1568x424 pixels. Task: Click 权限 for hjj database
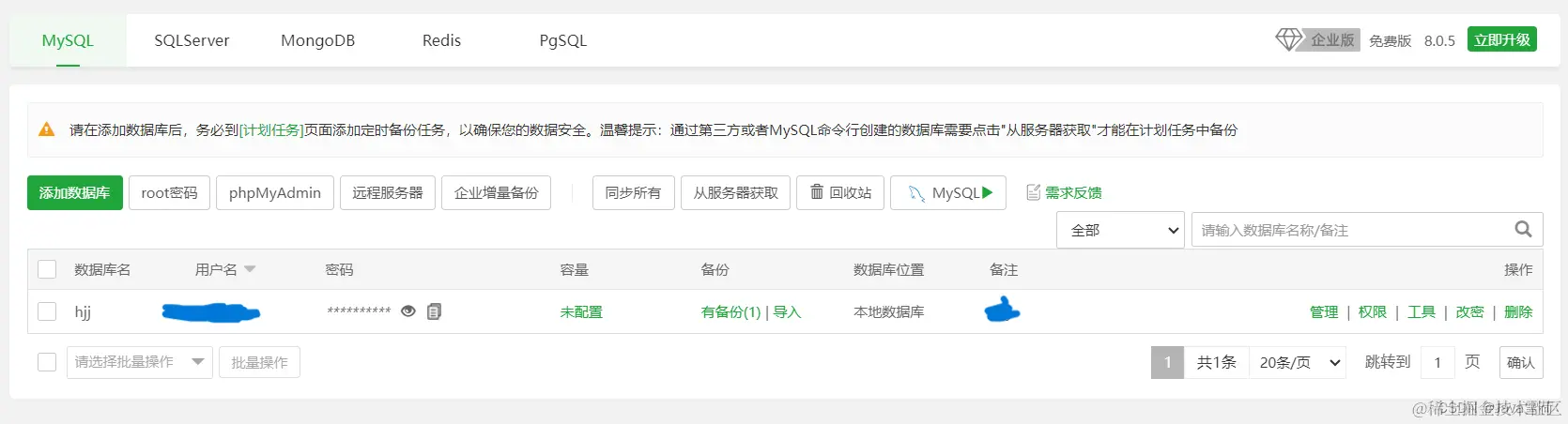click(1373, 311)
